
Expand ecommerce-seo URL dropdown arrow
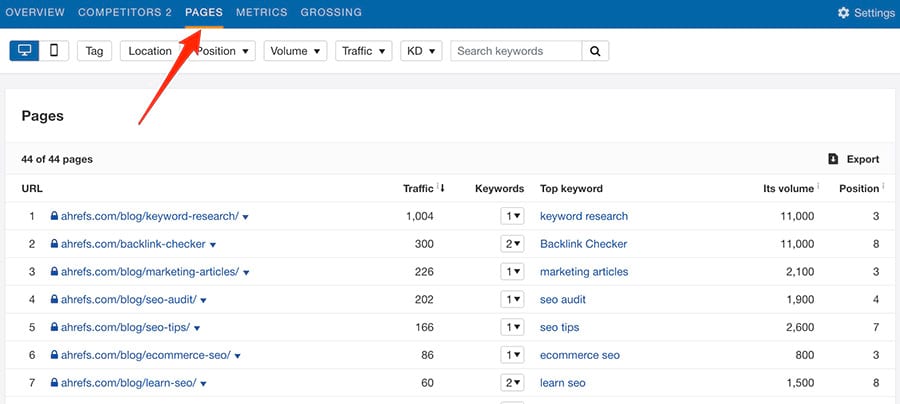point(238,356)
